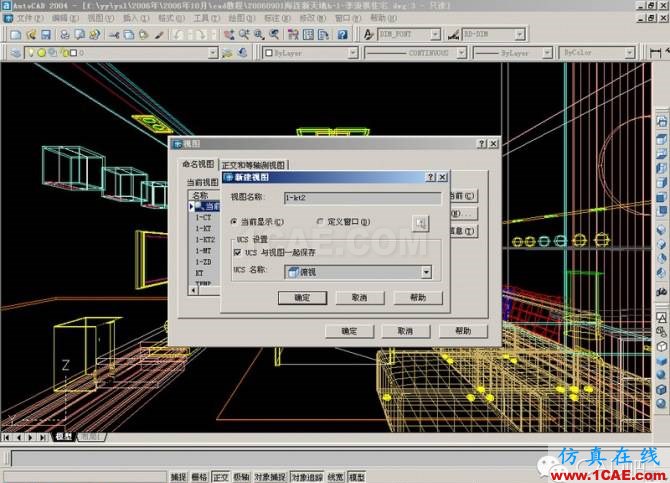Switch to the 正交和等轴测视图 tab
The image size is (670, 483).
(254, 165)
